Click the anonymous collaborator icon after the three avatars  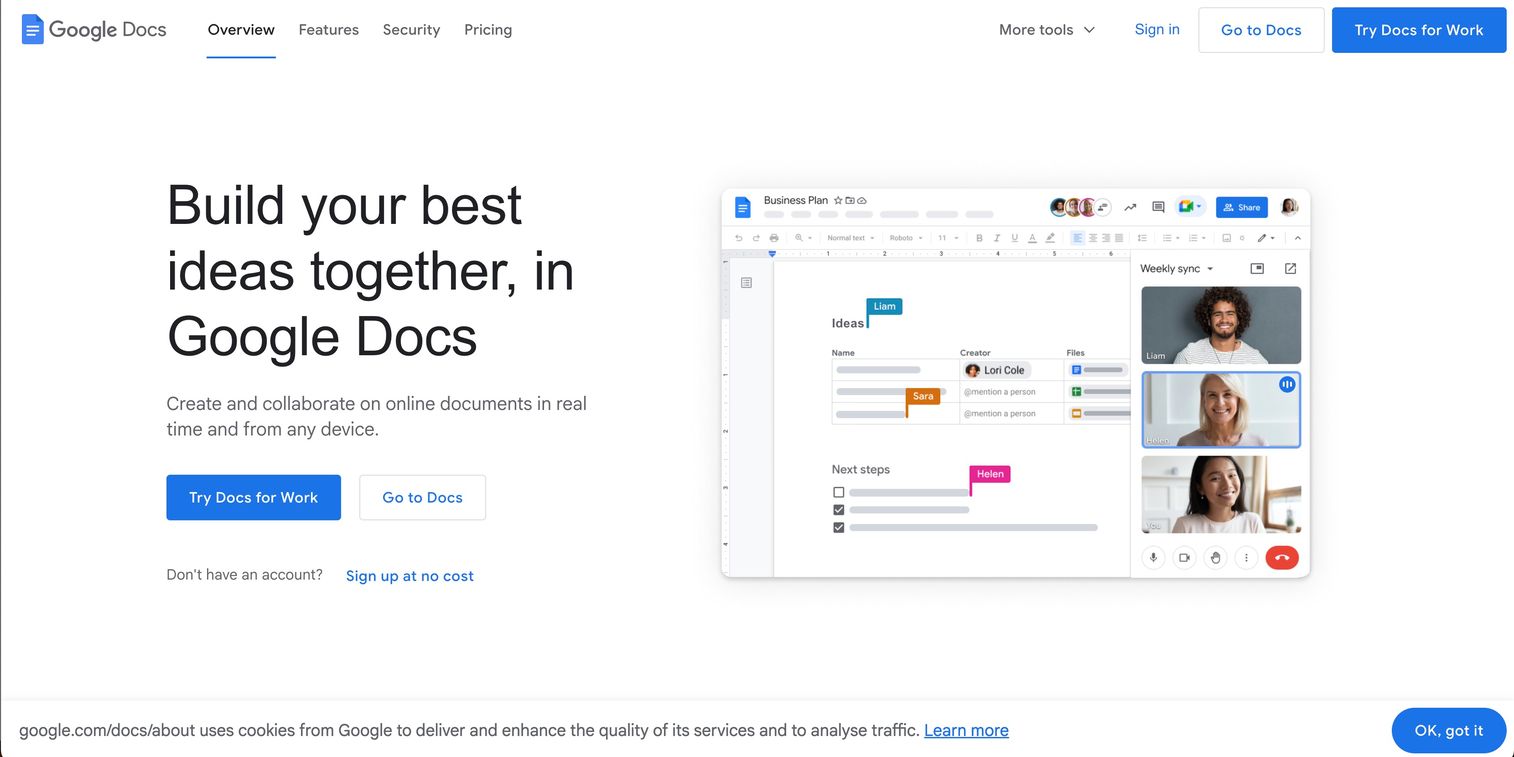(1102, 207)
